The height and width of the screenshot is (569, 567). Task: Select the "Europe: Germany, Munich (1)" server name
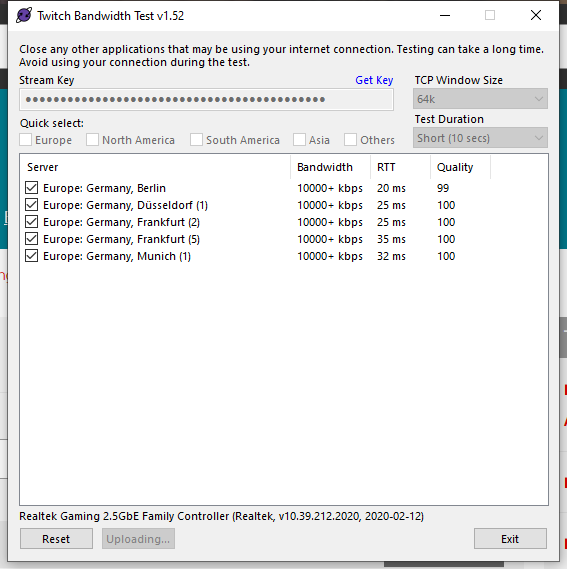tap(117, 257)
